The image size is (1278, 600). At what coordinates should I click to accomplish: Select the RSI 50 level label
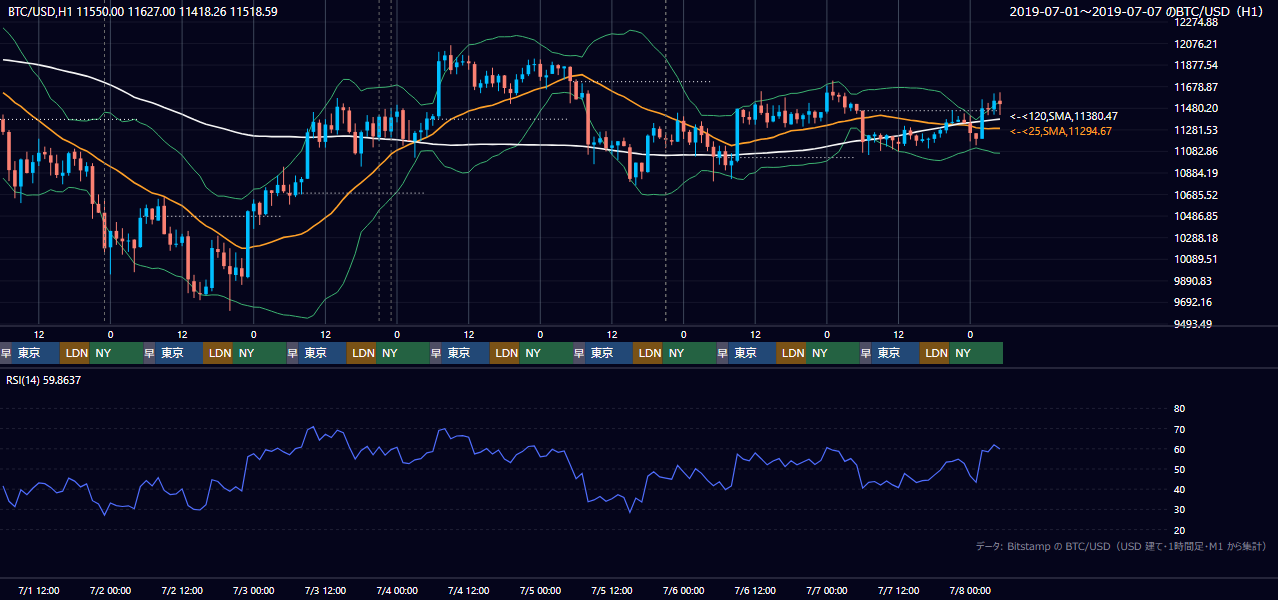[x=1179, y=469]
